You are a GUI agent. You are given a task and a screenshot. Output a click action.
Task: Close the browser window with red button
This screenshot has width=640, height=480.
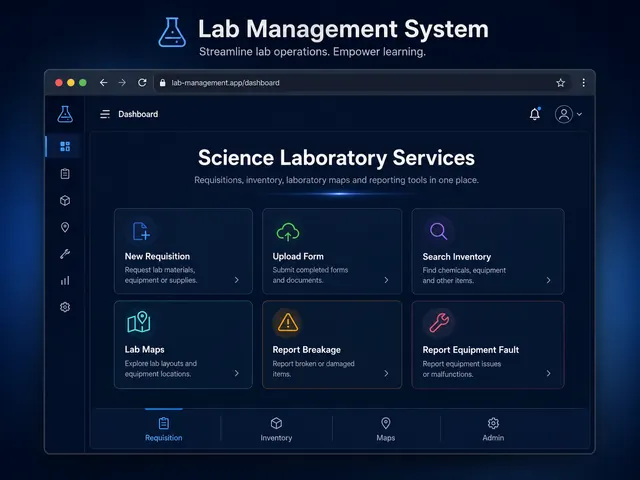[59, 83]
